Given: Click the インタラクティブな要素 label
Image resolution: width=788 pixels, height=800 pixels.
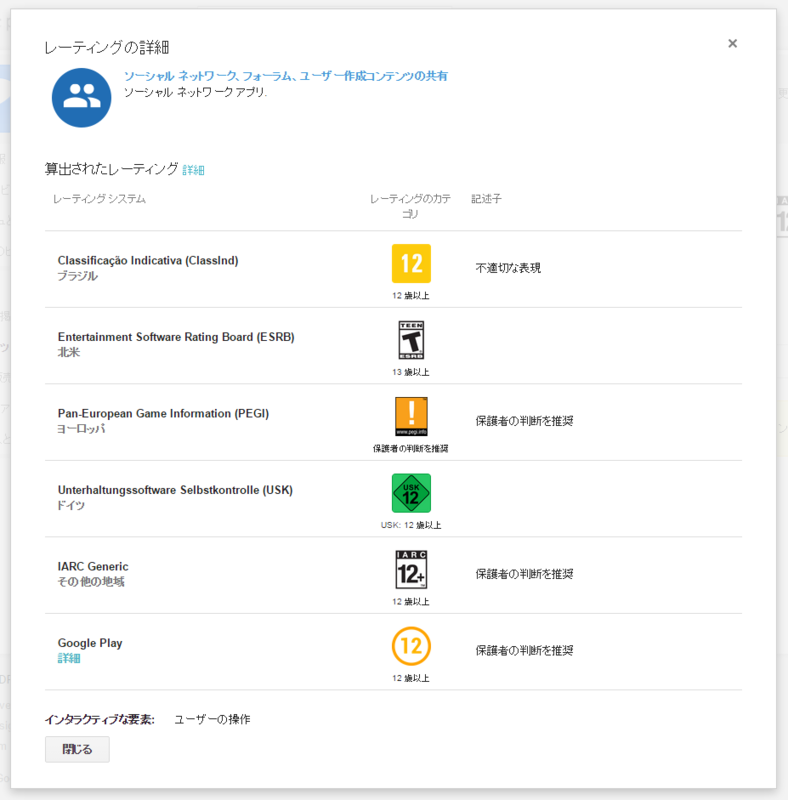Looking at the screenshot, I should (x=100, y=719).
